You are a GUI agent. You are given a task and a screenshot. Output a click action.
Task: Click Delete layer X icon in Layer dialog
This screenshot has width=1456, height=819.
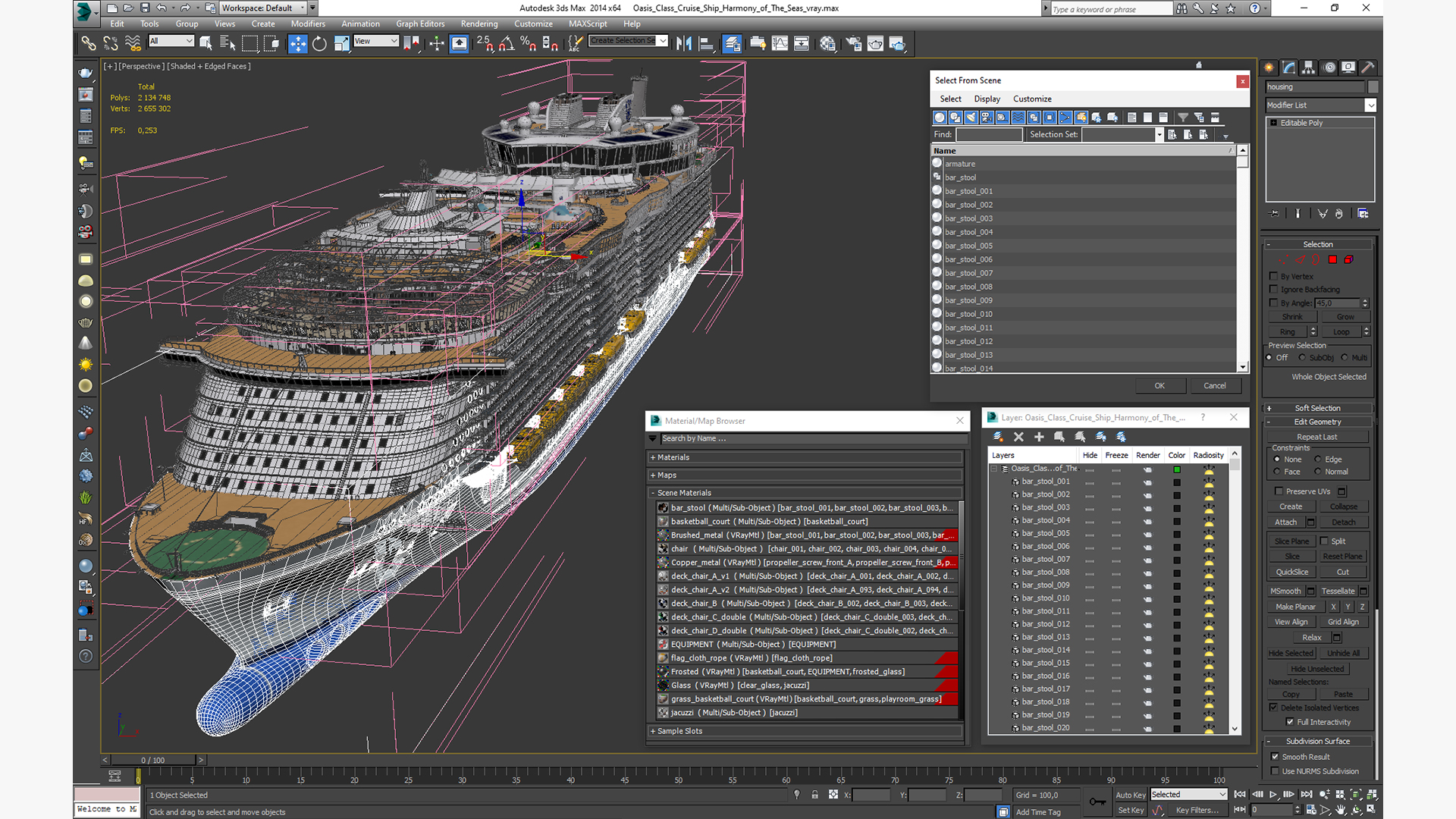click(1018, 437)
